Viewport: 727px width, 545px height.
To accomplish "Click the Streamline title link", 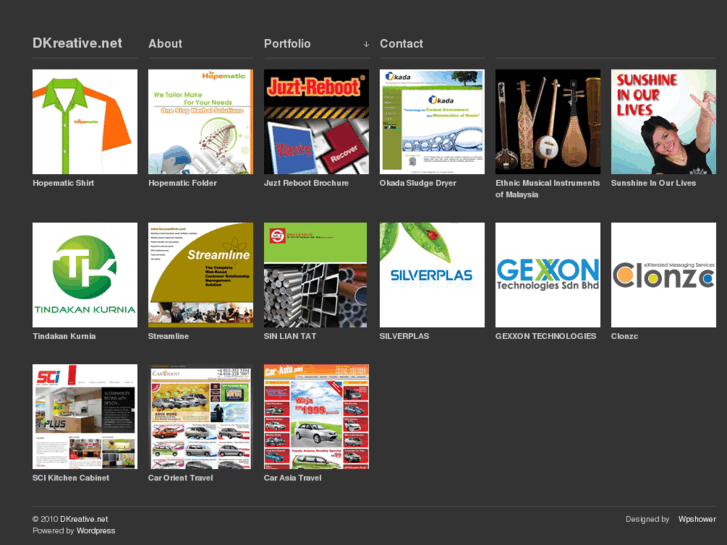I will [x=168, y=336].
